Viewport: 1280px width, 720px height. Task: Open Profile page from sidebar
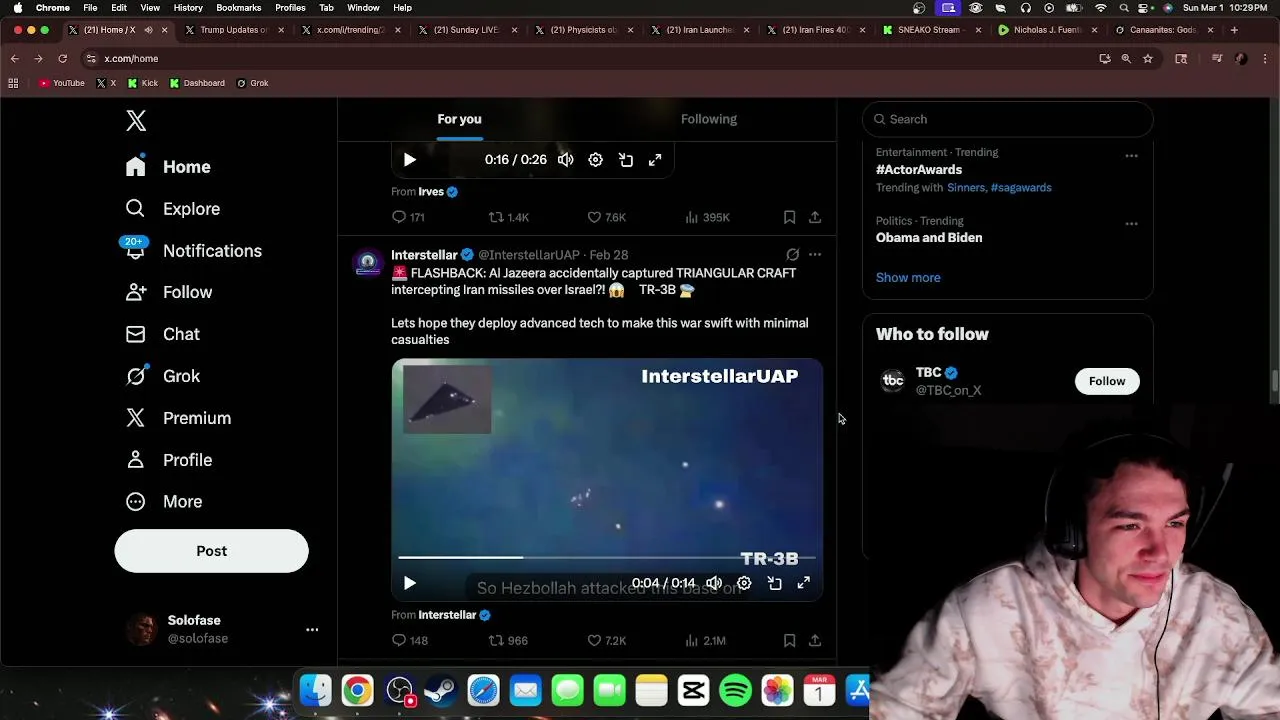(168, 460)
